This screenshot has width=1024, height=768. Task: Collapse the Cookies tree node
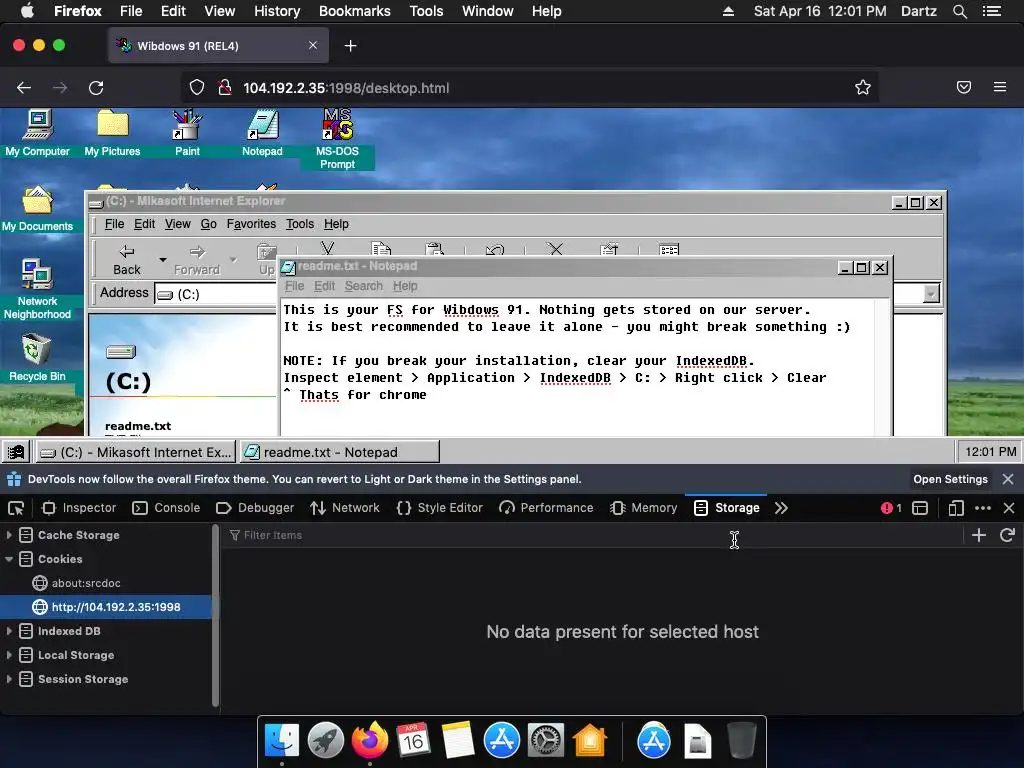pyautogui.click(x=9, y=559)
